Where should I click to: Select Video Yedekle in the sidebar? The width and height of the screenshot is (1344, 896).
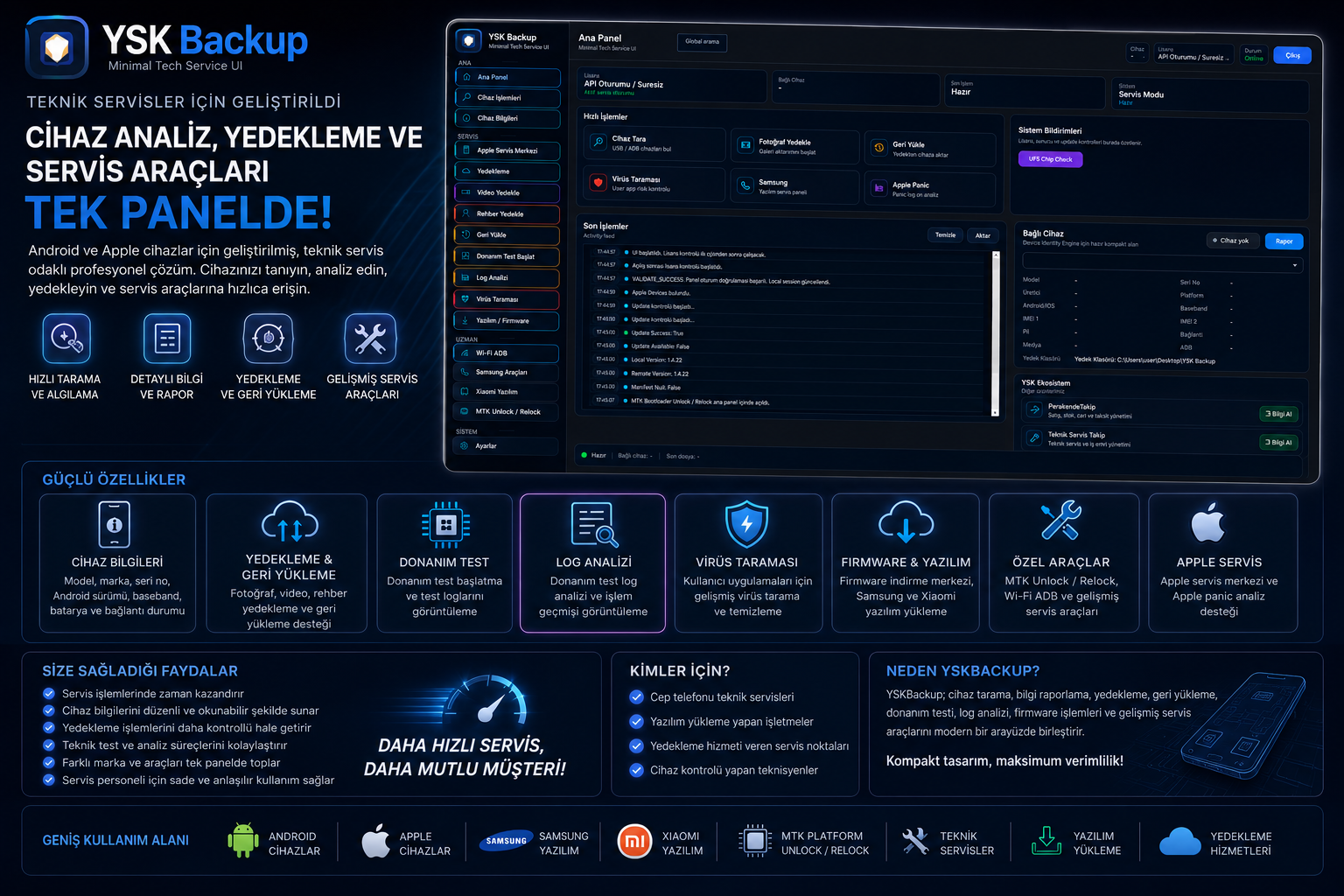507,192
